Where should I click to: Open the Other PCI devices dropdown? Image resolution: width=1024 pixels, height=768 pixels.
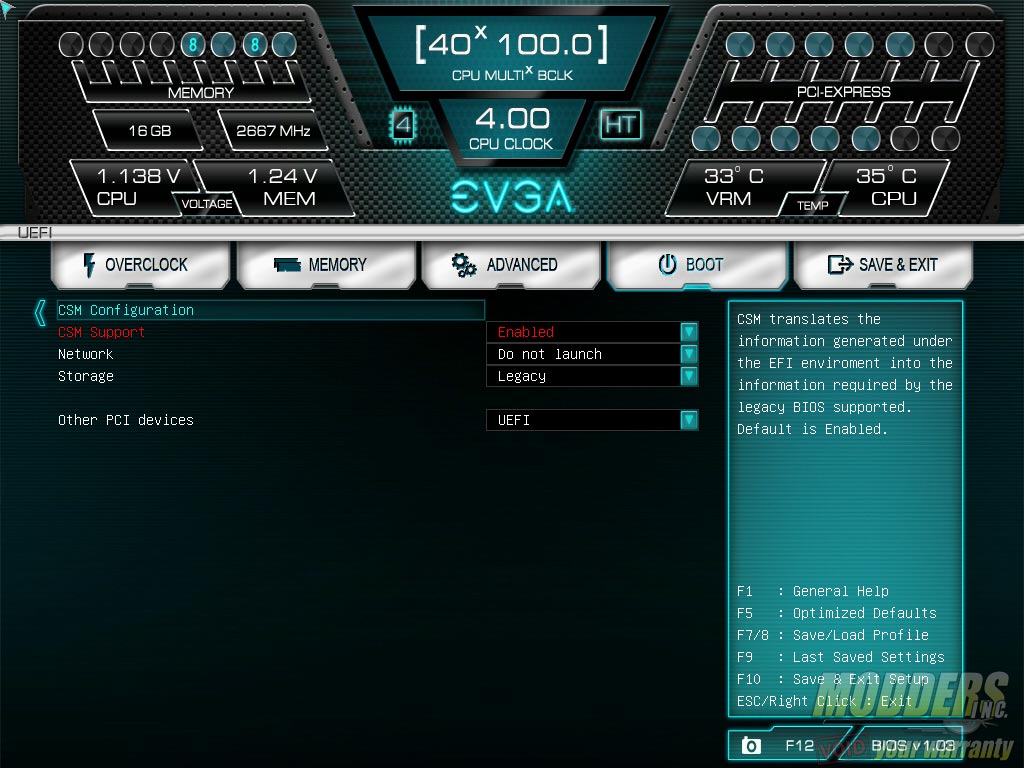(592, 420)
